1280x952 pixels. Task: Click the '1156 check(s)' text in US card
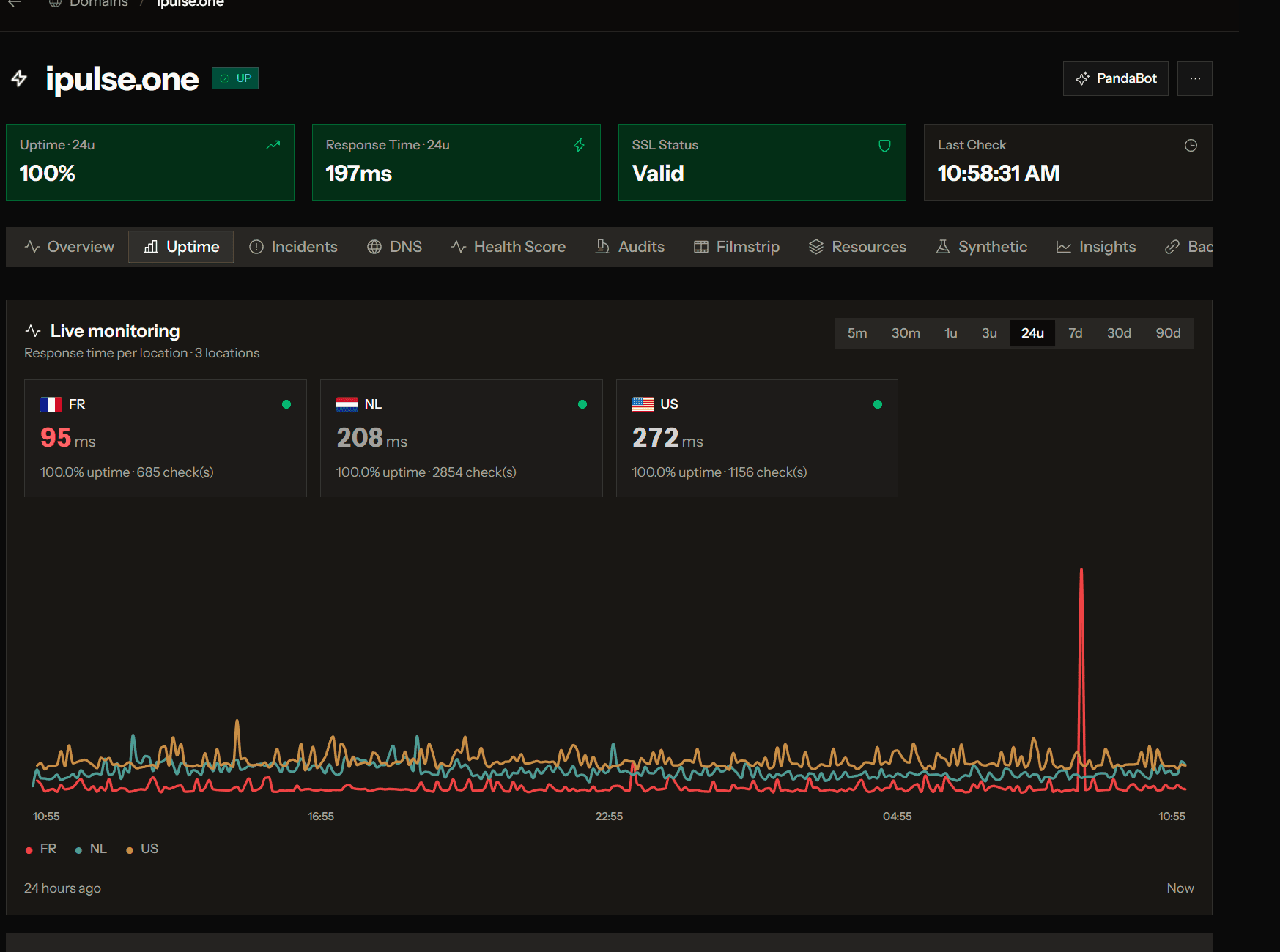[x=768, y=472]
